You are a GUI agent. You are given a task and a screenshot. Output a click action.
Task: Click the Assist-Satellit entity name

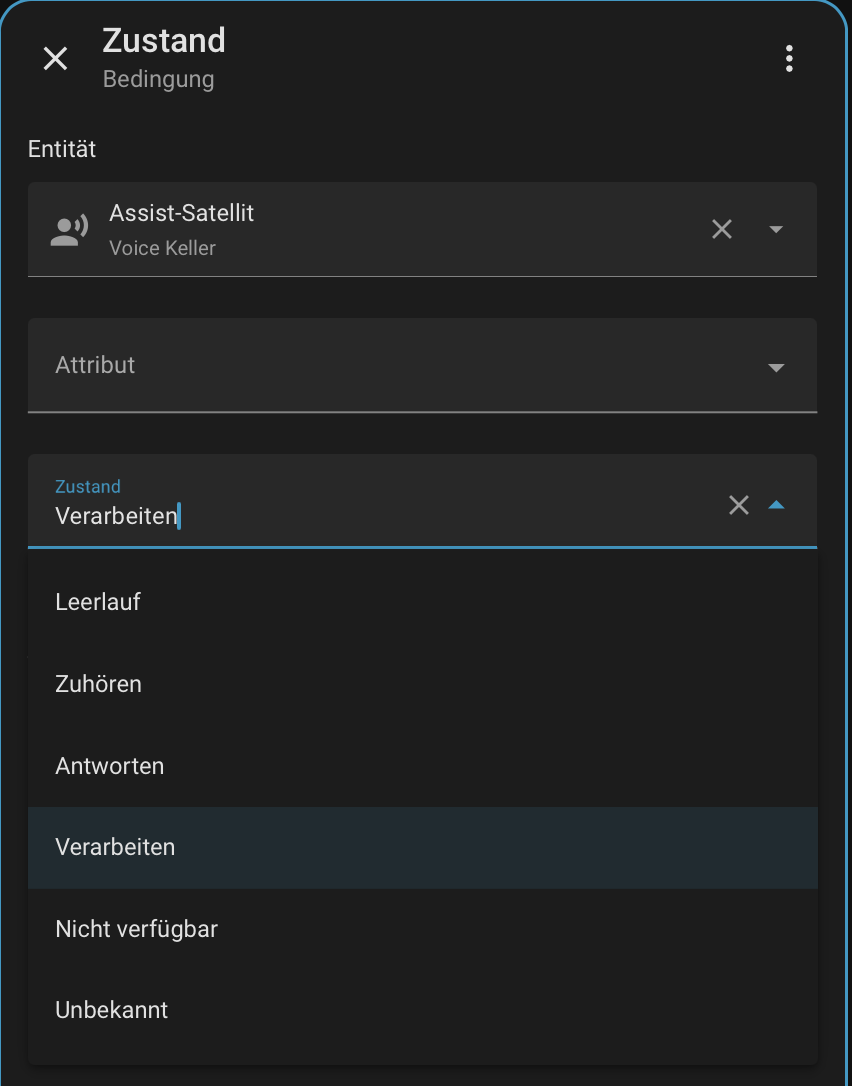181,214
